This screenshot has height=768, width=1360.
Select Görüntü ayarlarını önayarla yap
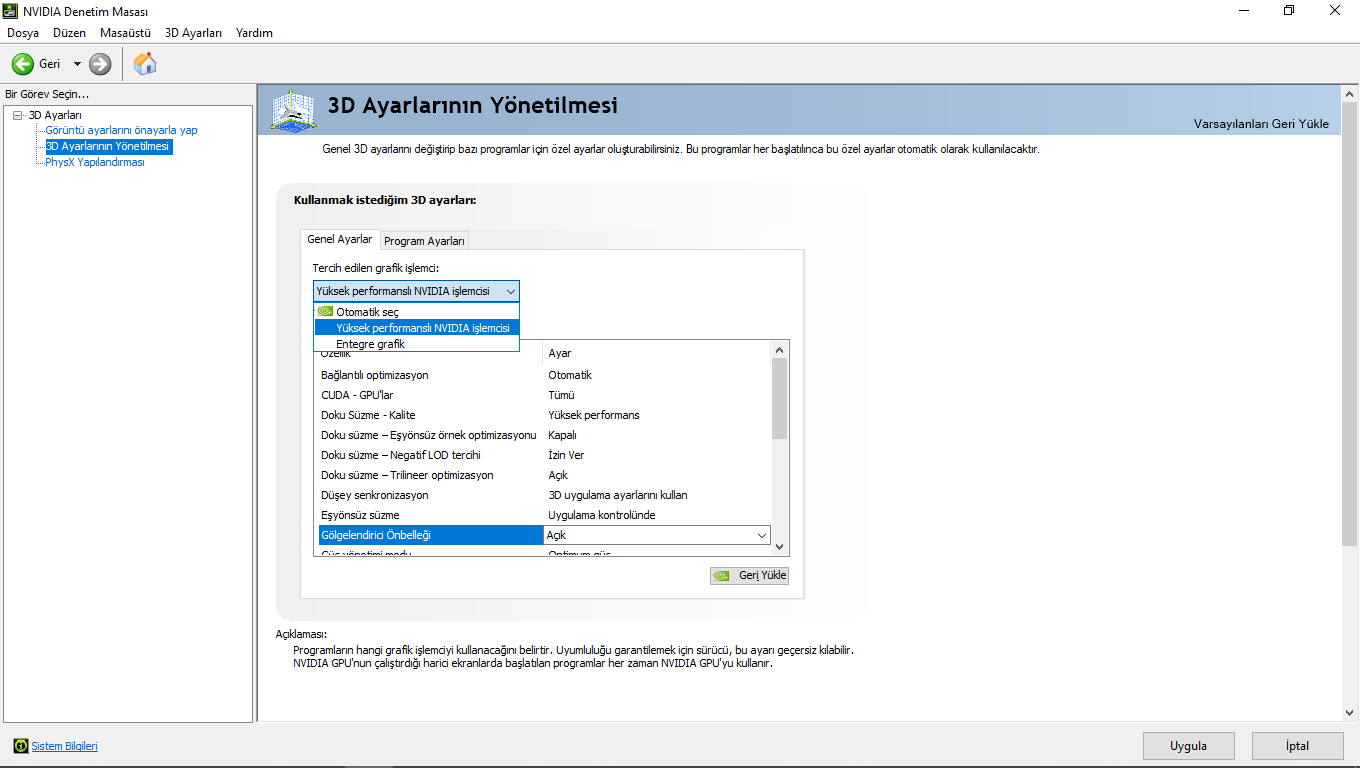click(121, 130)
